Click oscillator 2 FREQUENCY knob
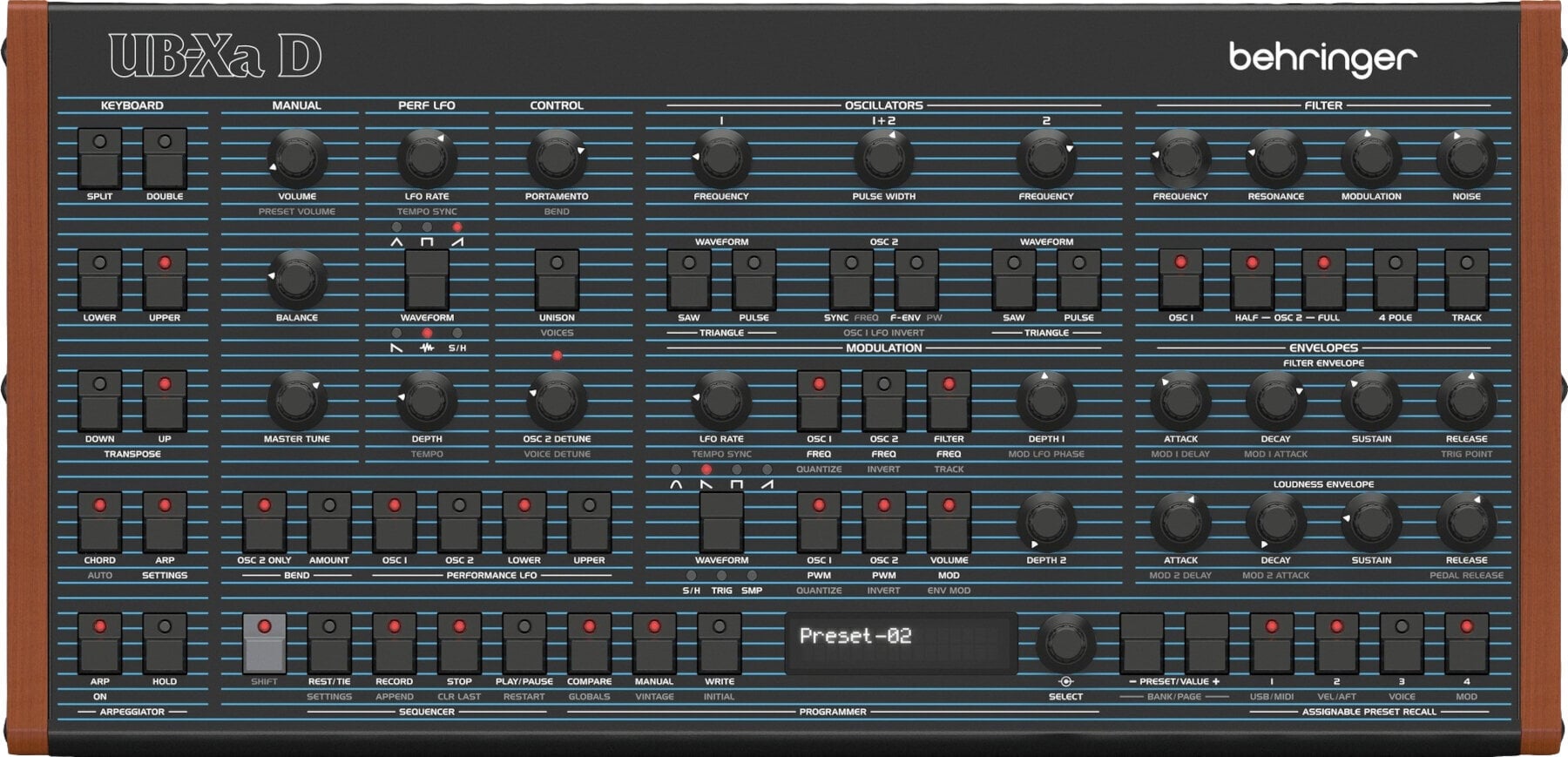 pyautogui.click(x=1046, y=159)
